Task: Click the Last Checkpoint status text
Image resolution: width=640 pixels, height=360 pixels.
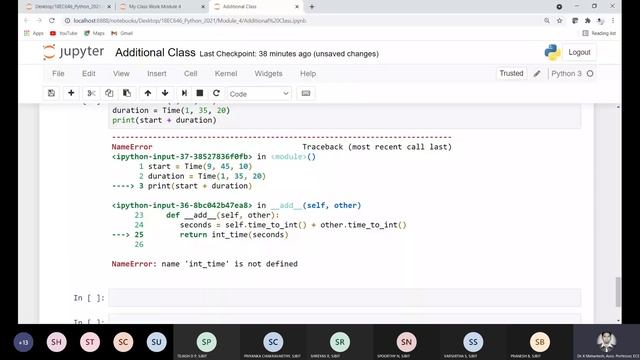Action: point(289,53)
